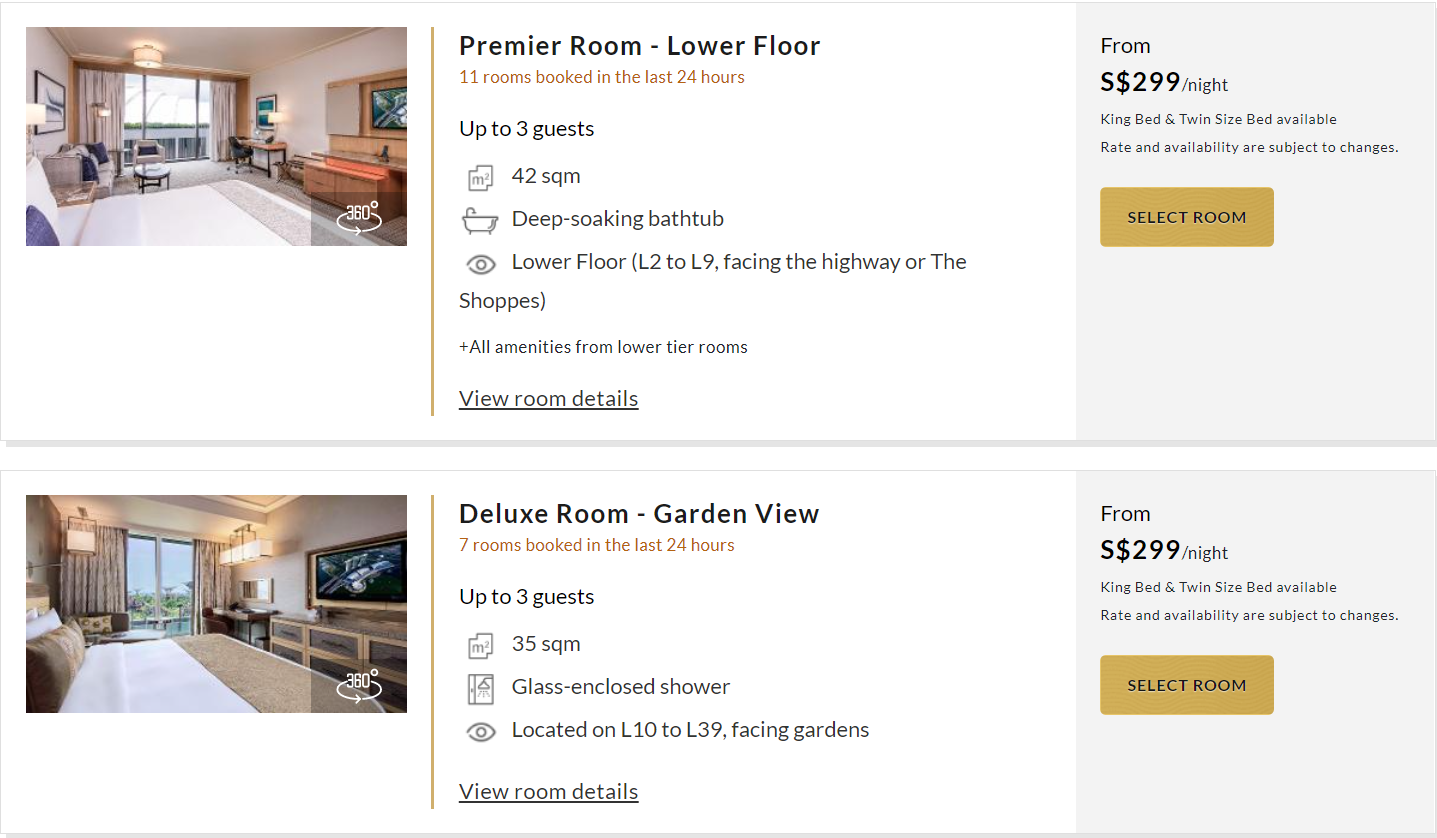Open the Deluxe Room photo thumbnail

point(216,604)
